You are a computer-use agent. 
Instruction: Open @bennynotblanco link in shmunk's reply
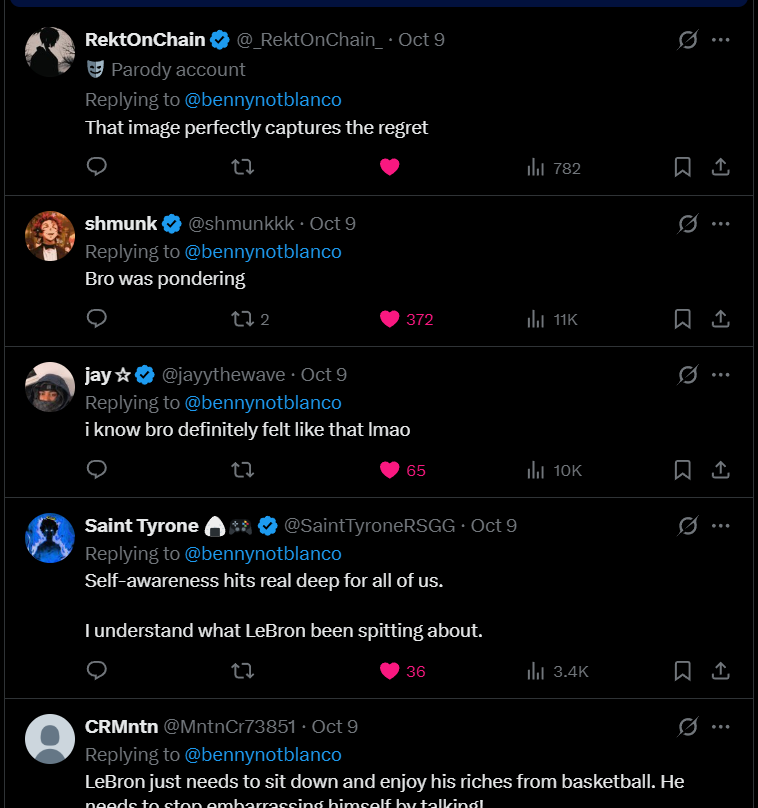(x=263, y=251)
